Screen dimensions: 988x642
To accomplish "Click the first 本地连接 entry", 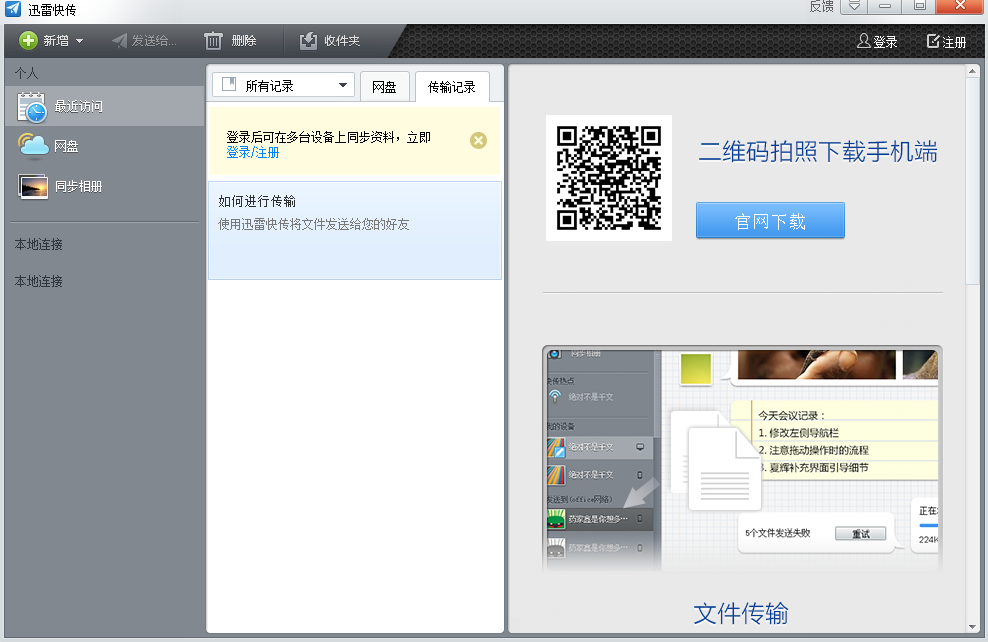I will point(38,244).
